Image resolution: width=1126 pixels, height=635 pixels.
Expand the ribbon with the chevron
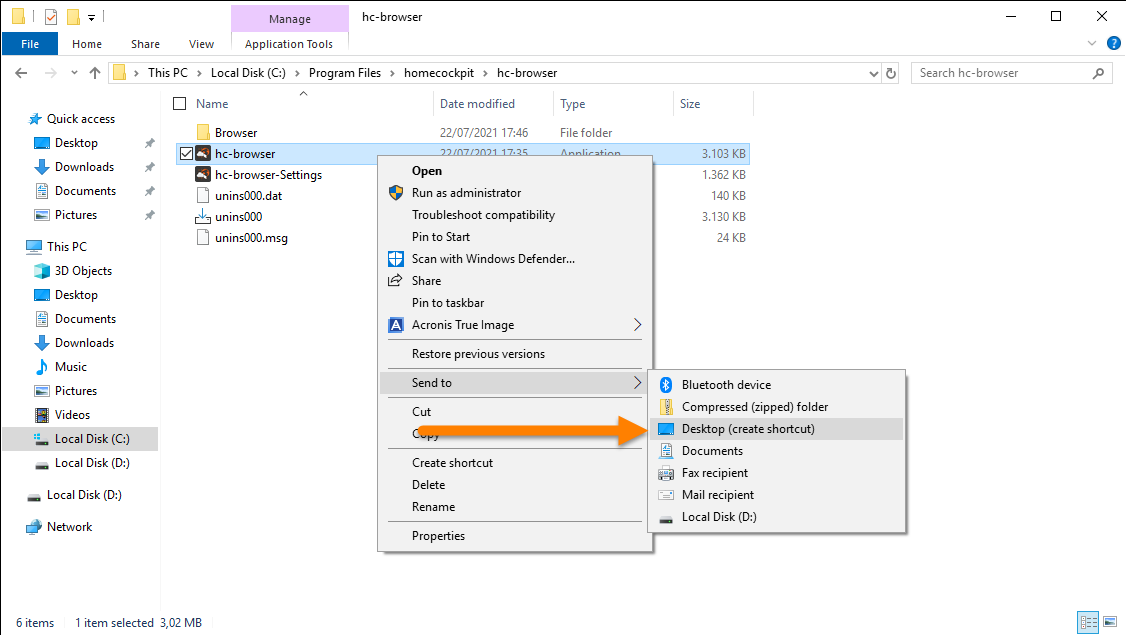(1092, 44)
